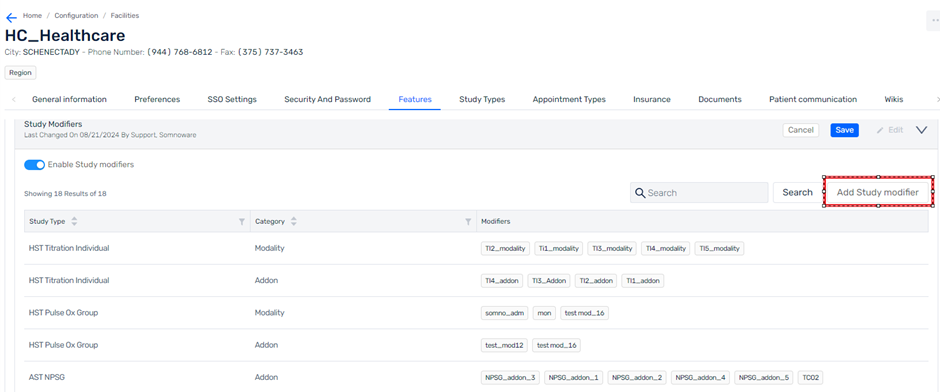This screenshot has width=940, height=392.
Task: Select the mon modifier chip
Action: pyautogui.click(x=544, y=313)
